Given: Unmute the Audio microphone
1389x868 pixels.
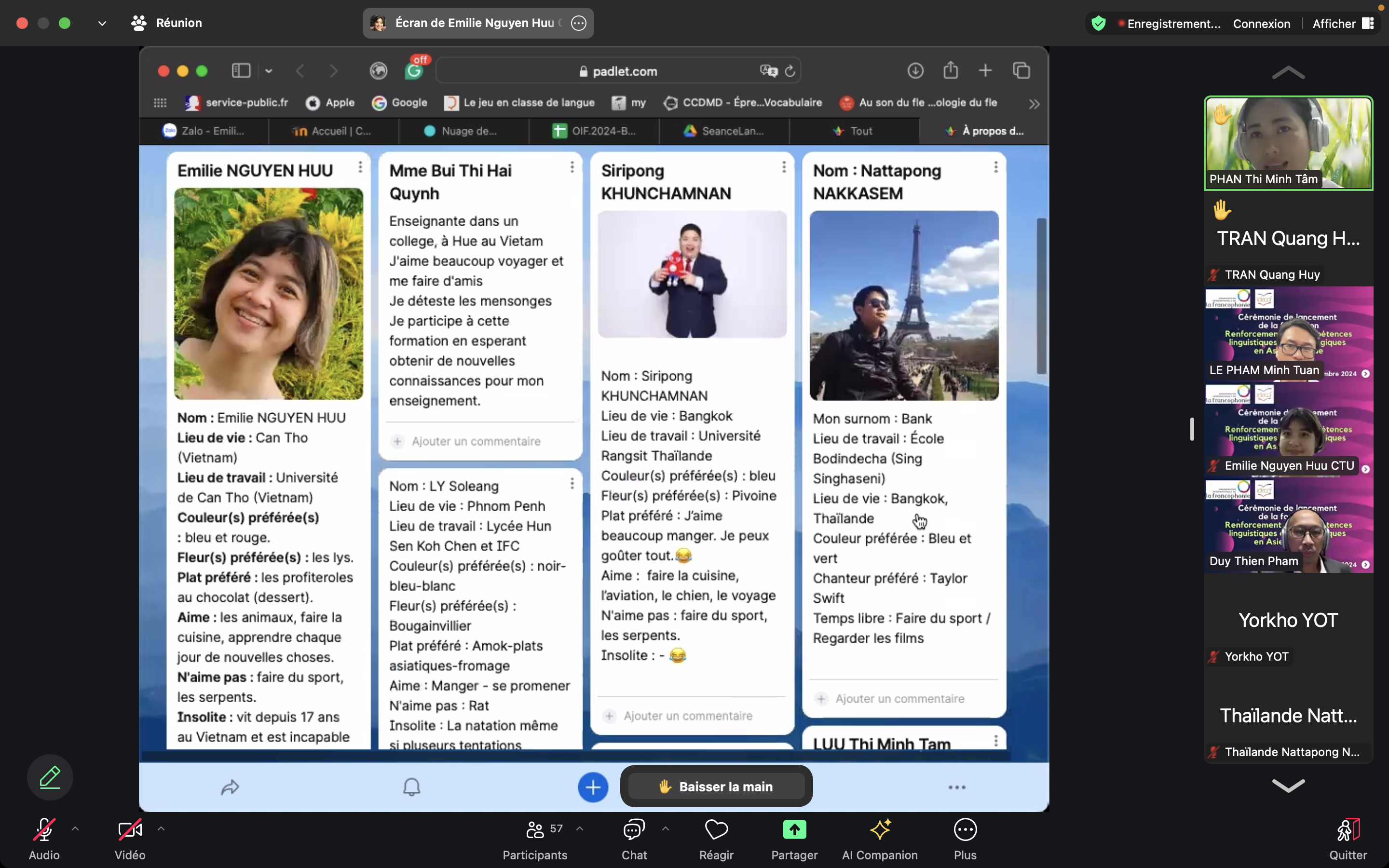Looking at the screenshot, I should (x=44, y=830).
